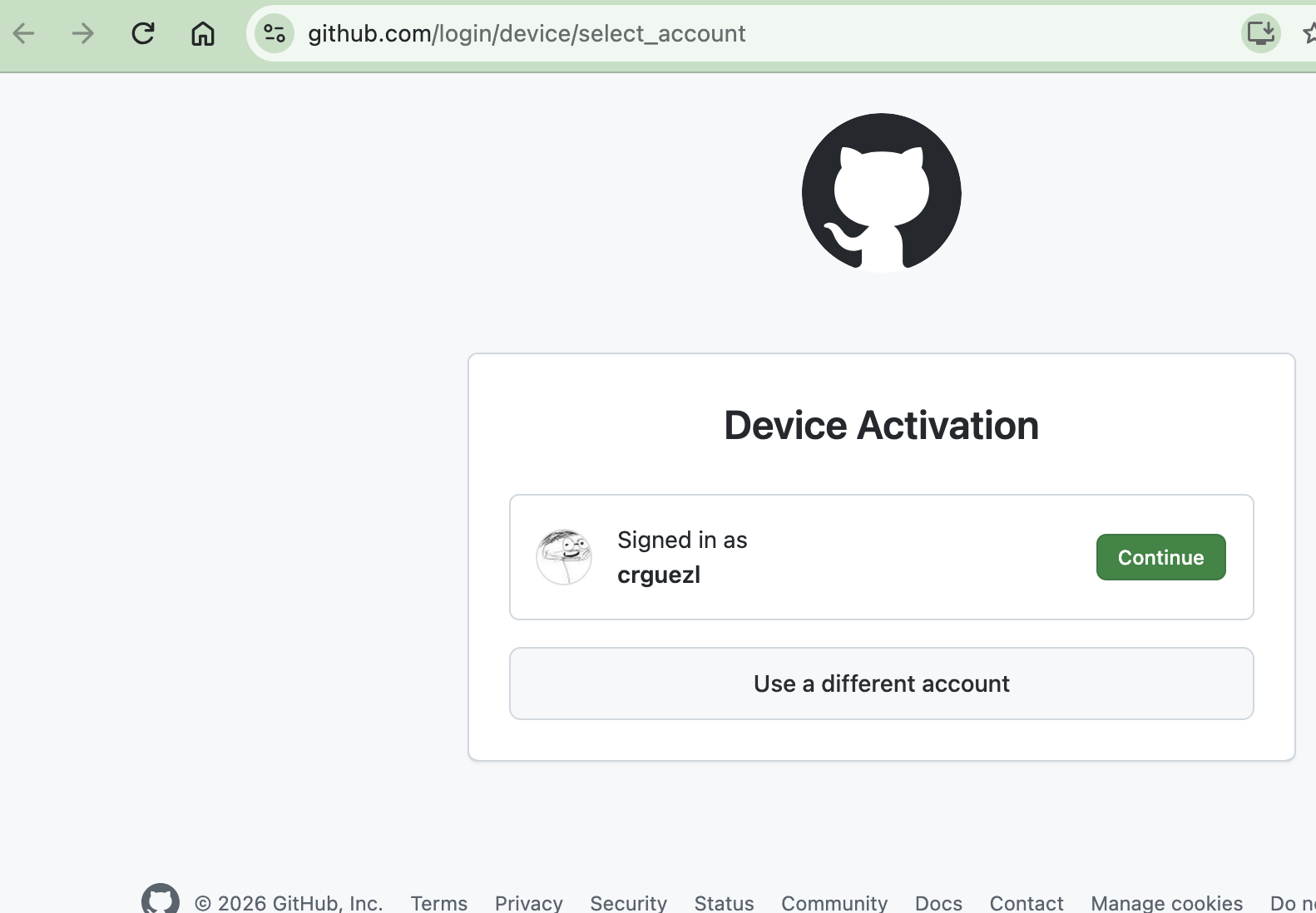1316x913 pixels.
Task: Click the address bar URL field
Action: tap(765, 33)
